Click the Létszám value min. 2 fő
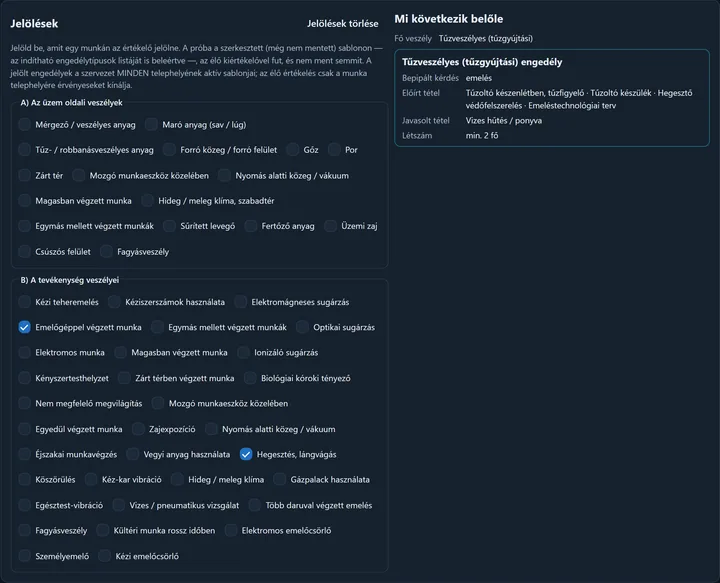This screenshot has height=583, width=720. click(482, 135)
